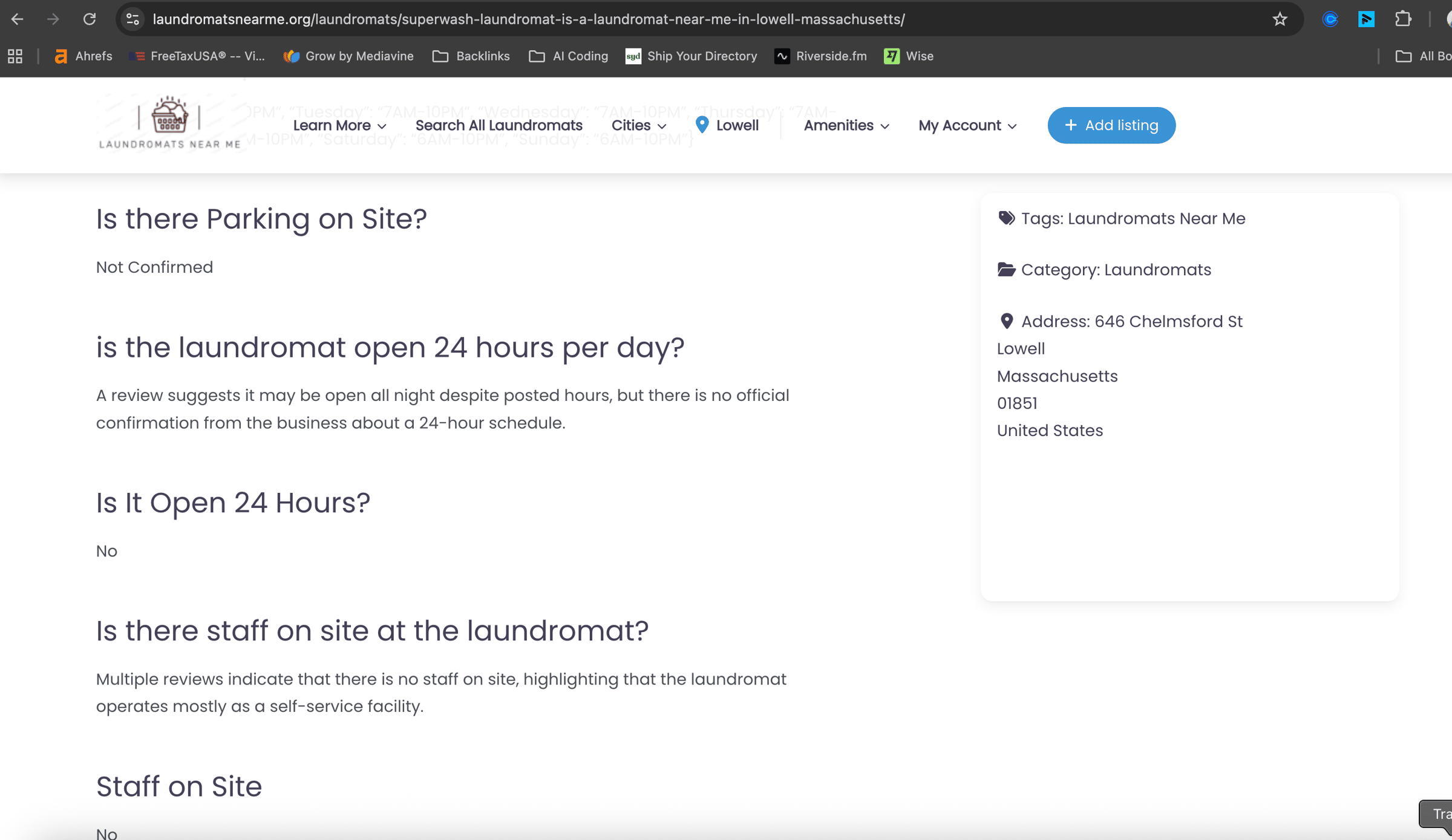Open the Chrome extensions puzzle icon
Viewport: 1452px width, 840px height.
coord(1403,19)
